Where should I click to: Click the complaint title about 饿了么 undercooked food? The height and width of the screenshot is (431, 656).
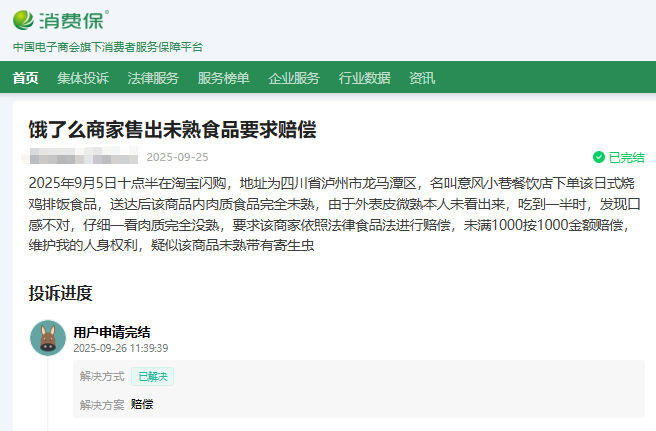[172, 130]
